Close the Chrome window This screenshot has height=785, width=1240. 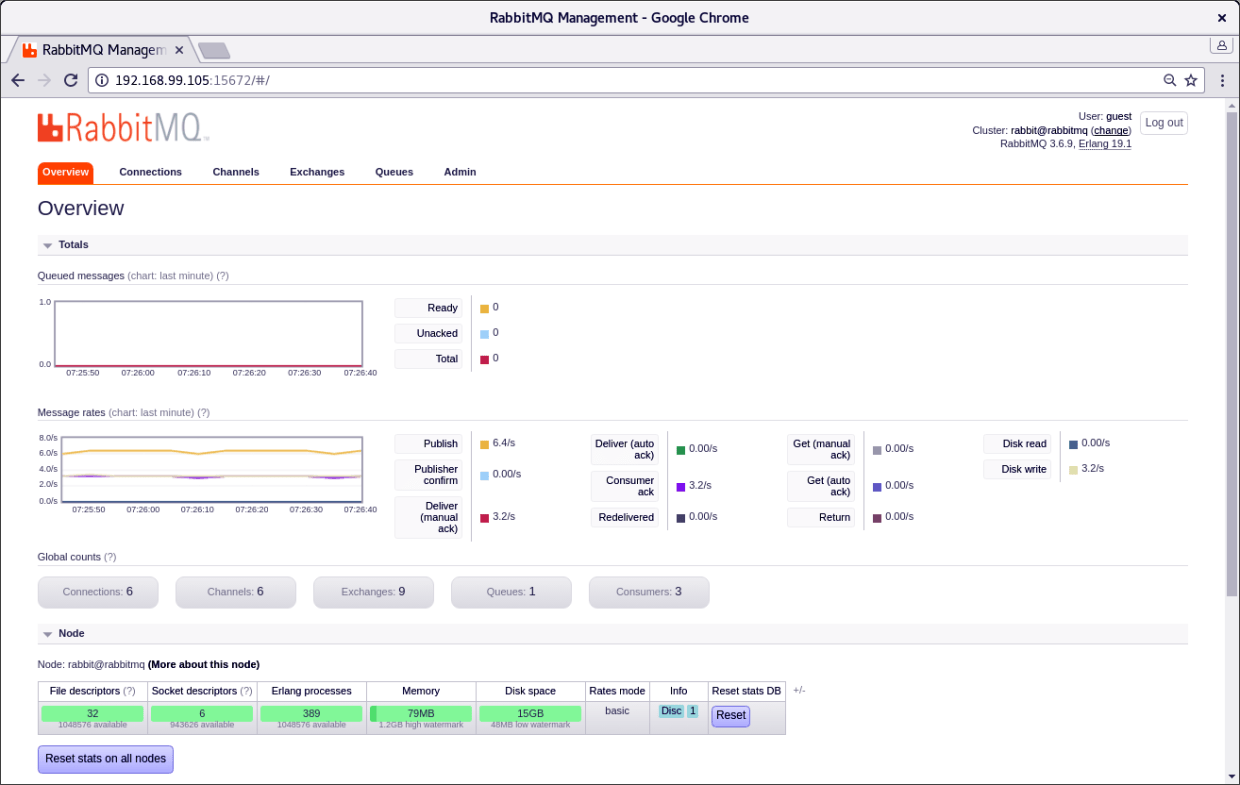click(x=1221, y=18)
